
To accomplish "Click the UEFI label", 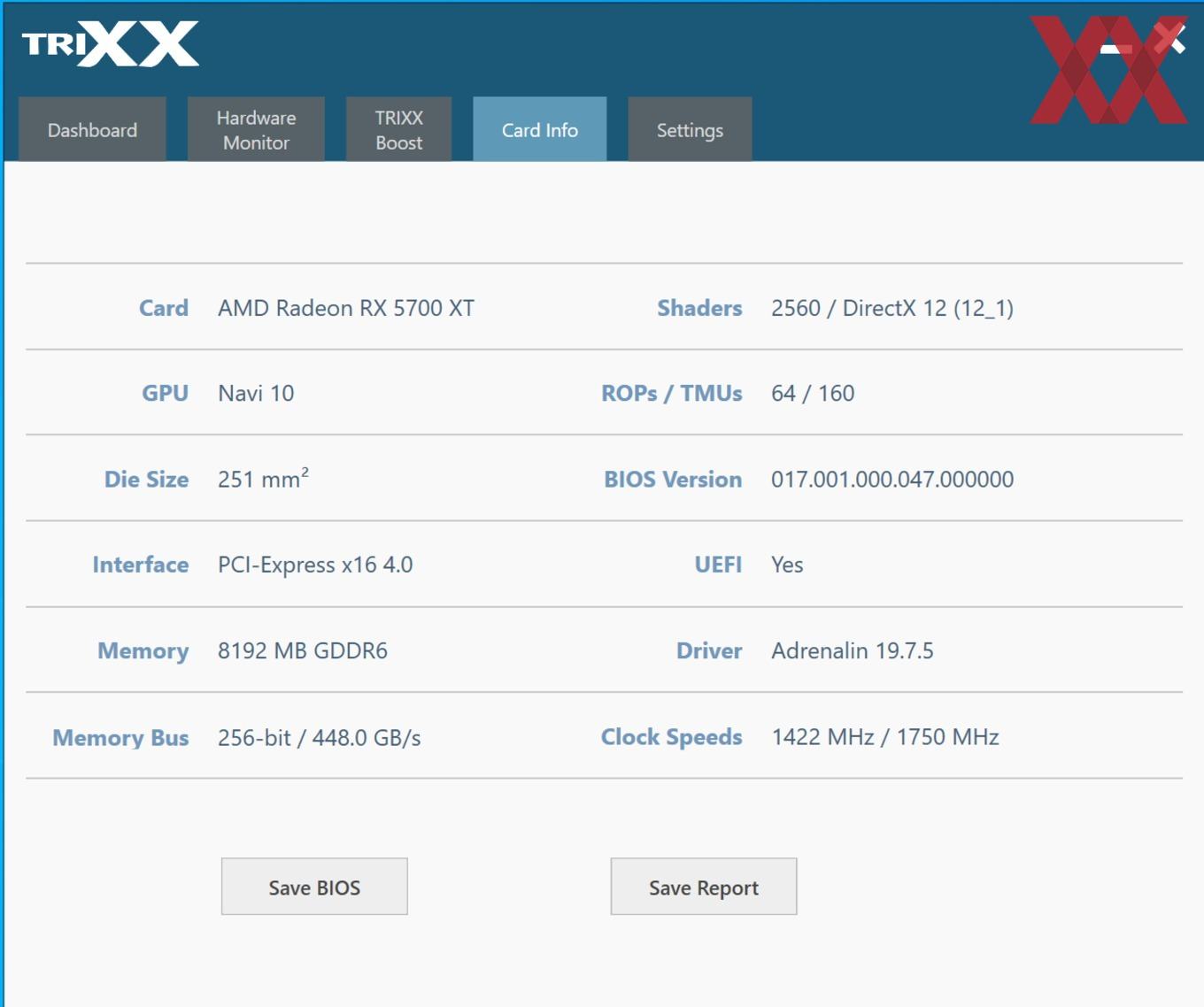I will coord(718,565).
